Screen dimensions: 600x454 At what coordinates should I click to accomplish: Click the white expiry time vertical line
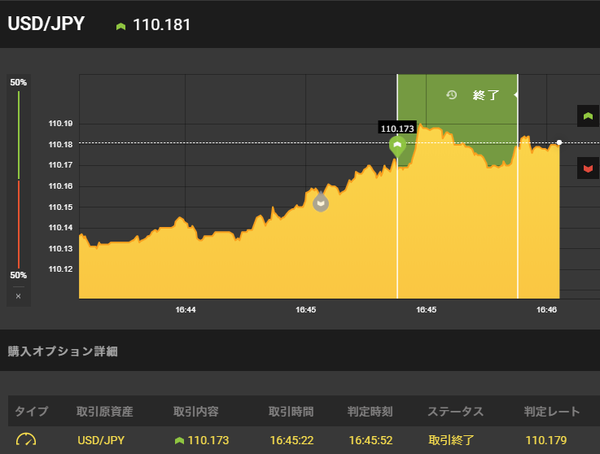(518, 186)
